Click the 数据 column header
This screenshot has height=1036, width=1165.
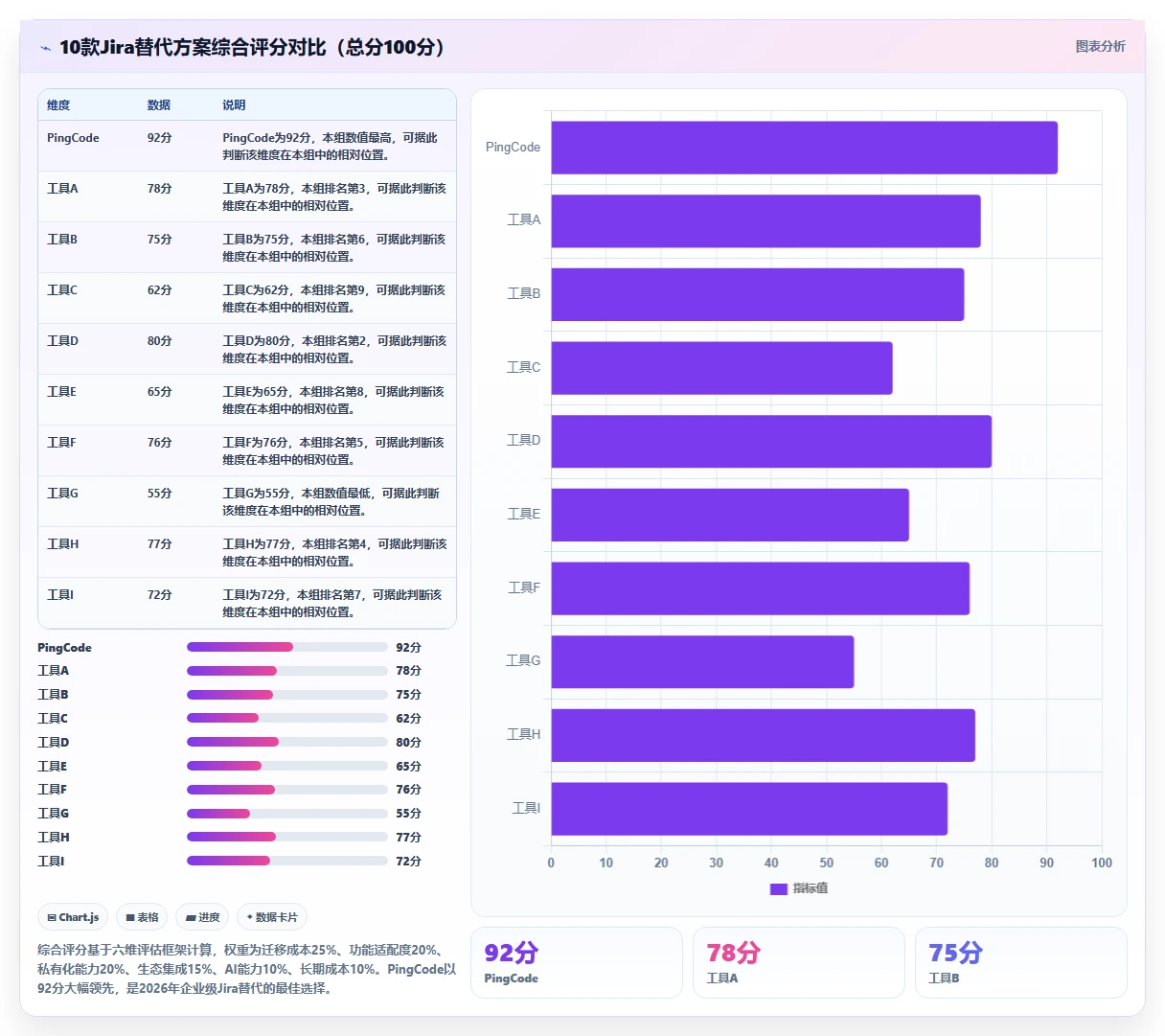(x=159, y=105)
